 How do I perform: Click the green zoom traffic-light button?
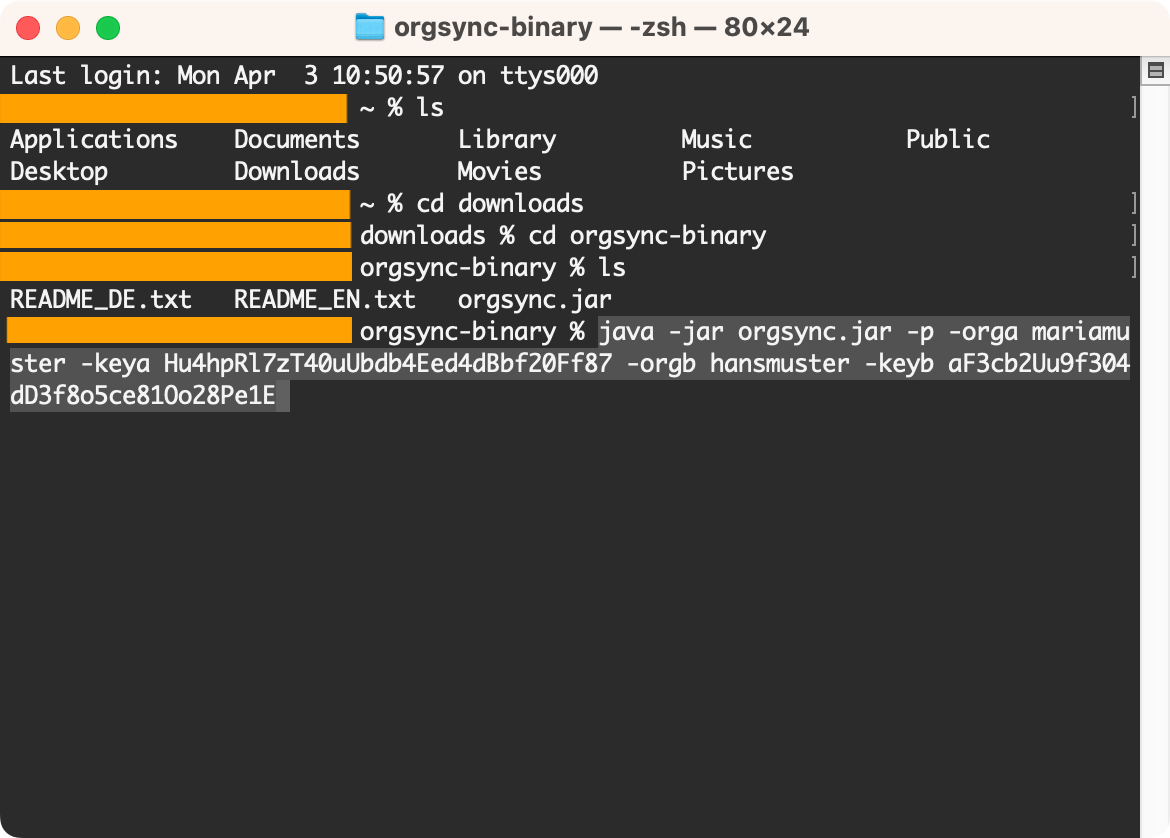[108, 28]
